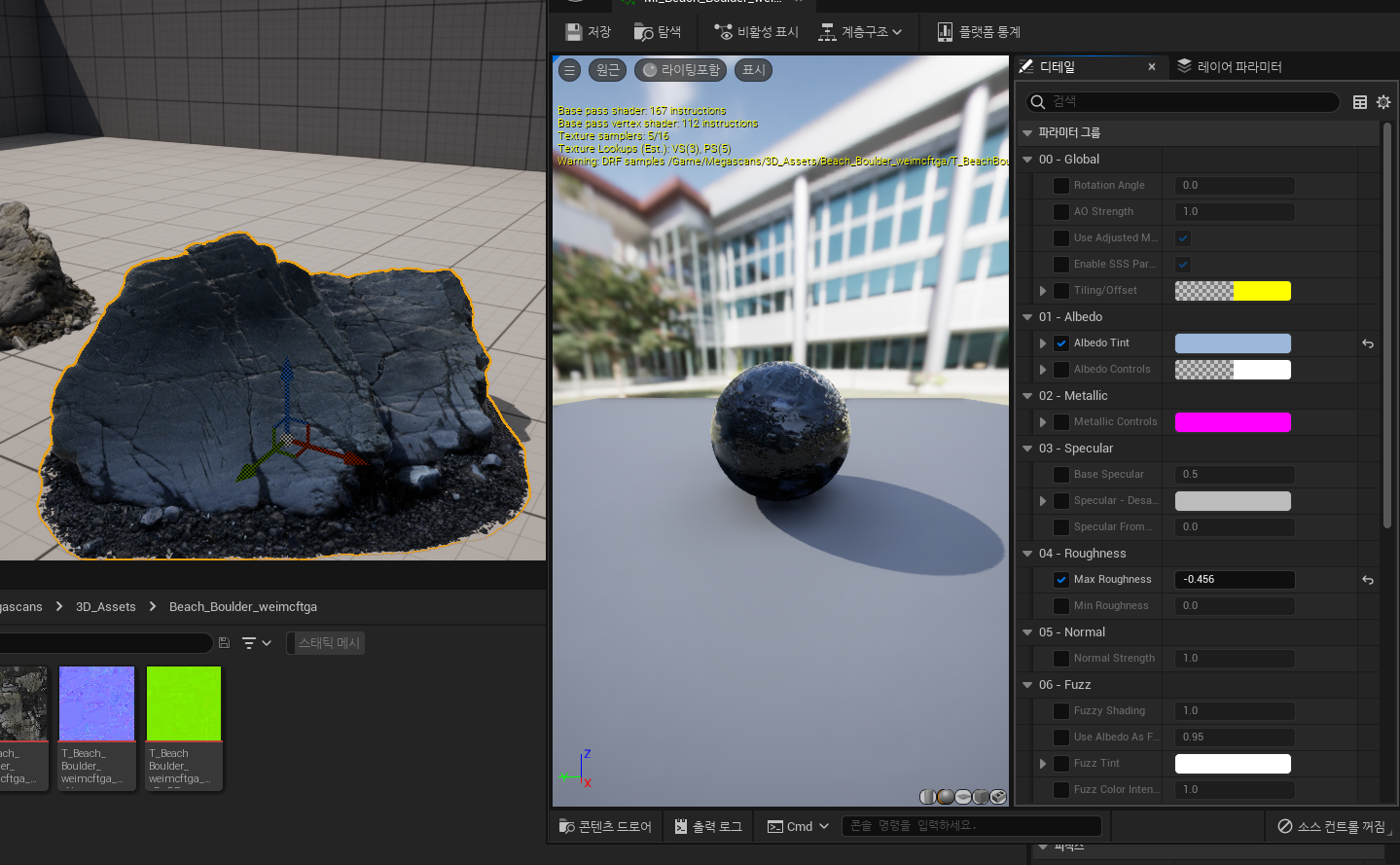Set preview mesh to cube

pos(981,797)
